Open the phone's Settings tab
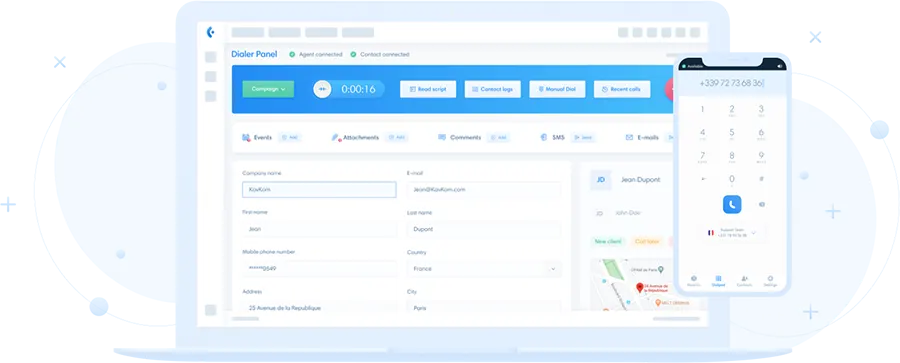The image size is (900, 363). pos(770,280)
